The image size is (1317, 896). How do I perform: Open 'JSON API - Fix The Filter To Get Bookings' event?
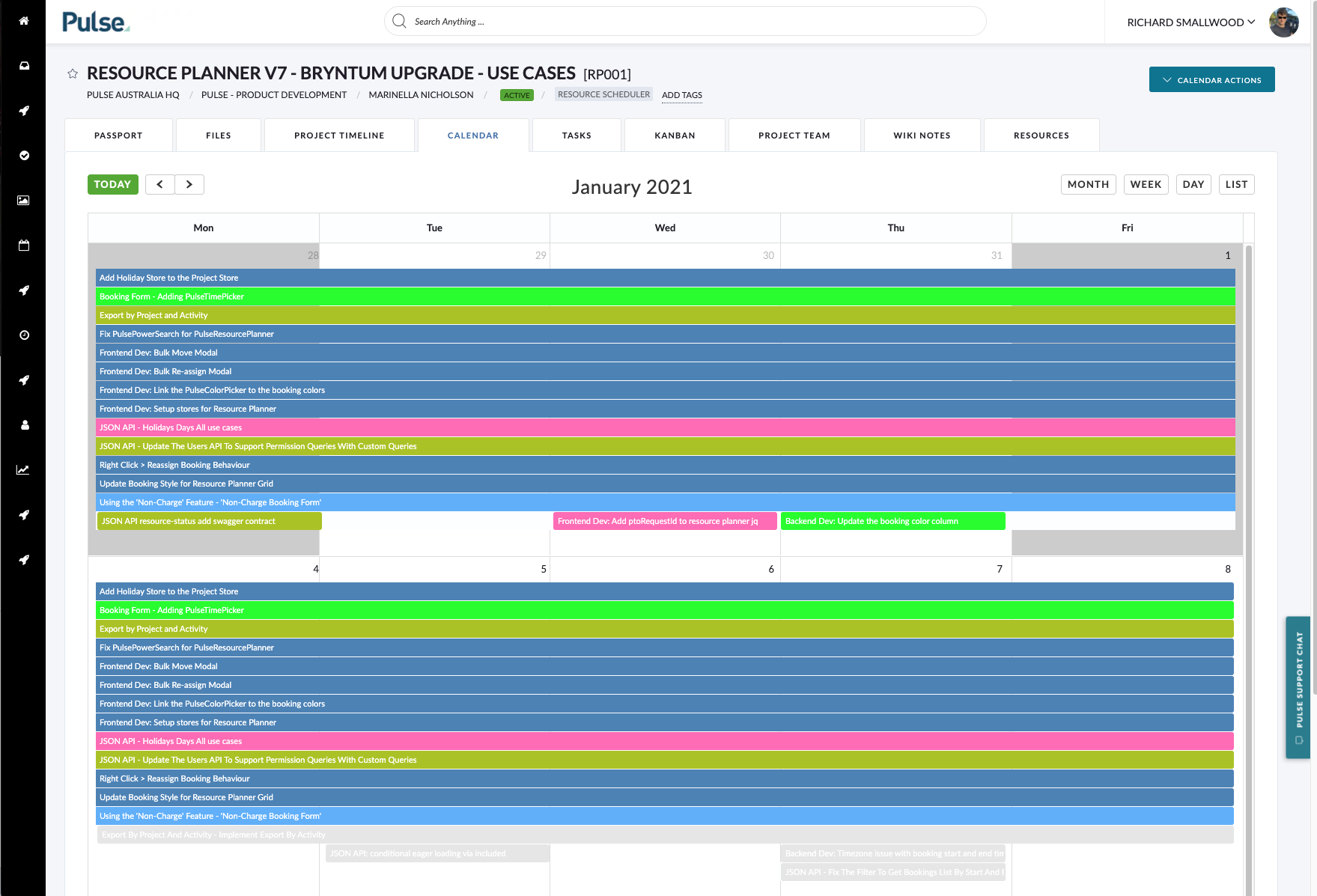click(x=893, y=872)
